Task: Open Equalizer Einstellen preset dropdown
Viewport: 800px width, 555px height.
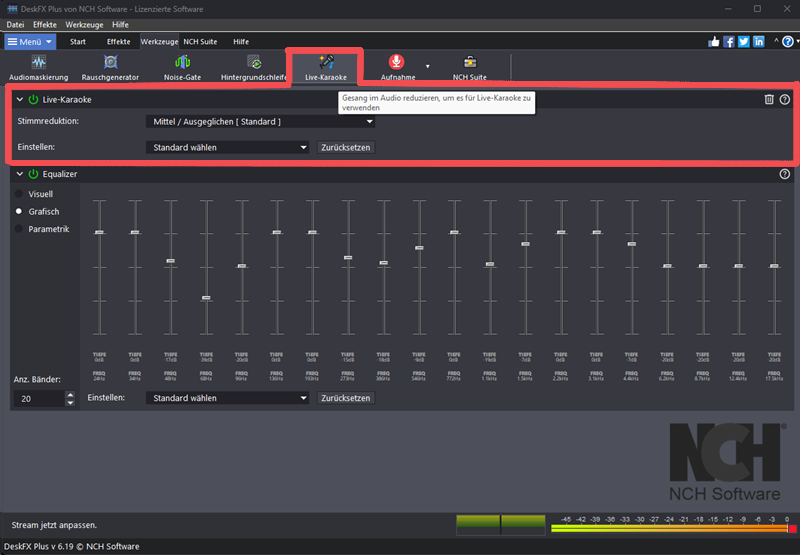Action: coord(228,398)
